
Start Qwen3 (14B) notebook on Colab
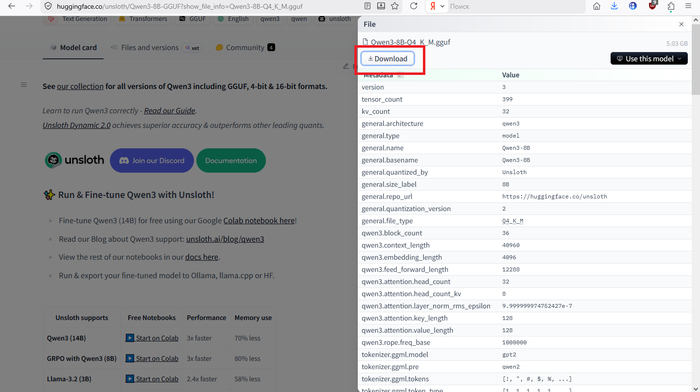coord(152,338)
